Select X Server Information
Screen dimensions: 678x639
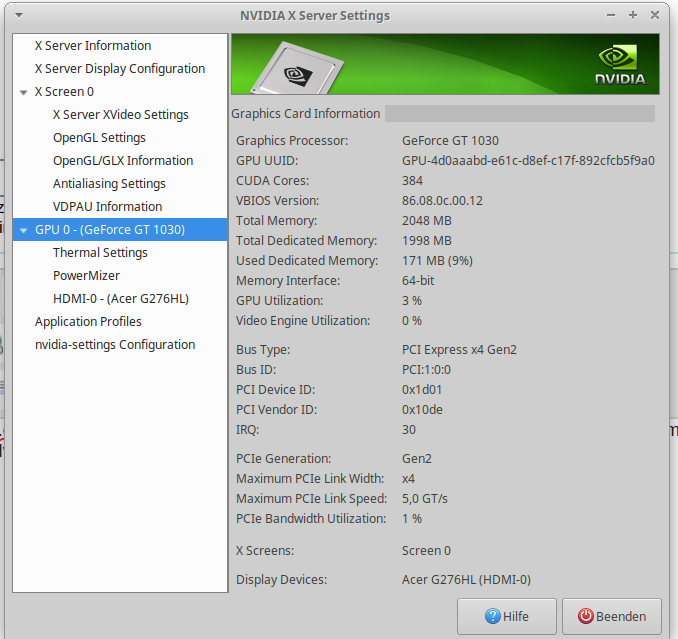click(93, 45)
